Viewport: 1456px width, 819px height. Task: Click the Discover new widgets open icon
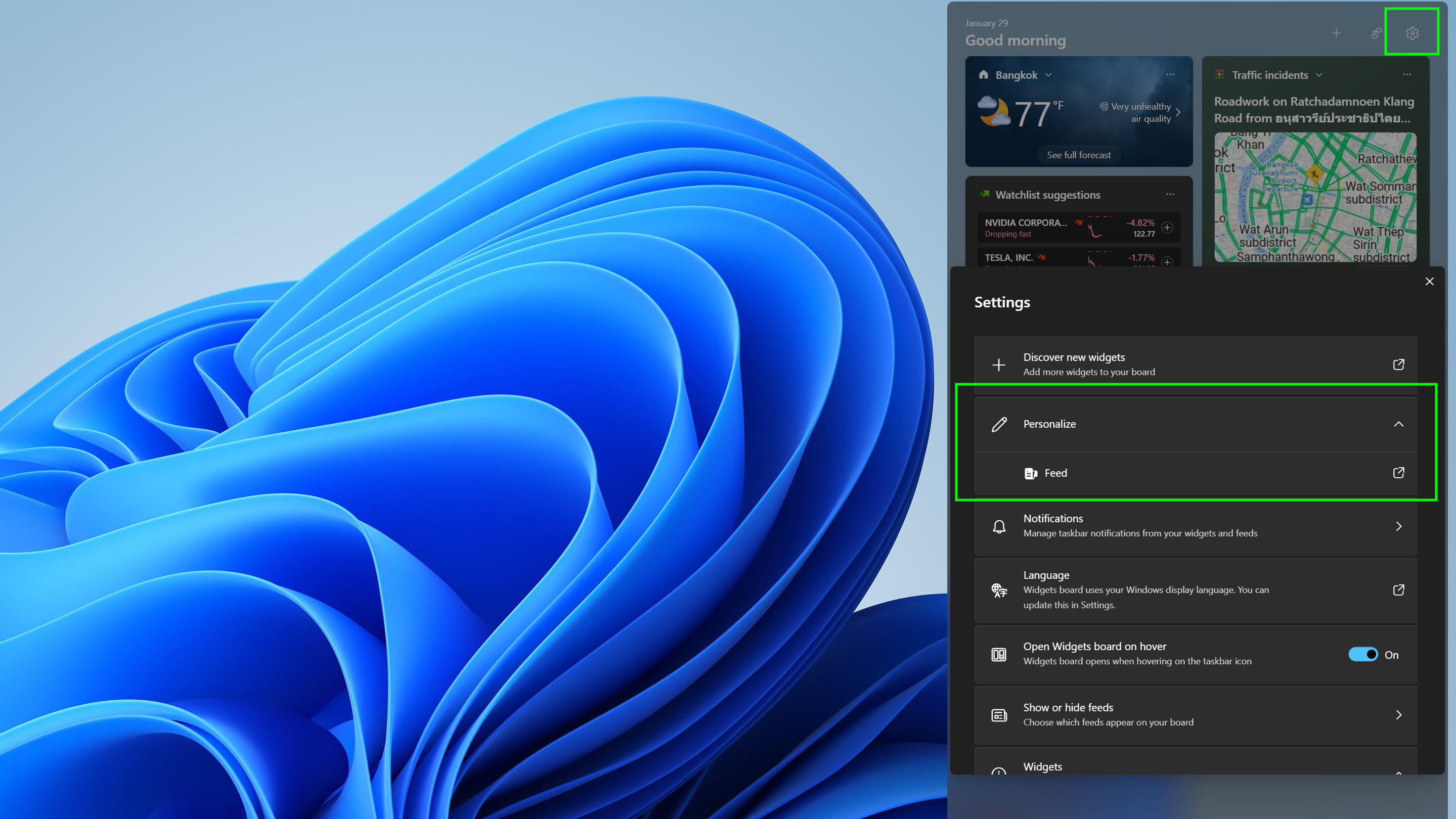(x=1398, y=365)
